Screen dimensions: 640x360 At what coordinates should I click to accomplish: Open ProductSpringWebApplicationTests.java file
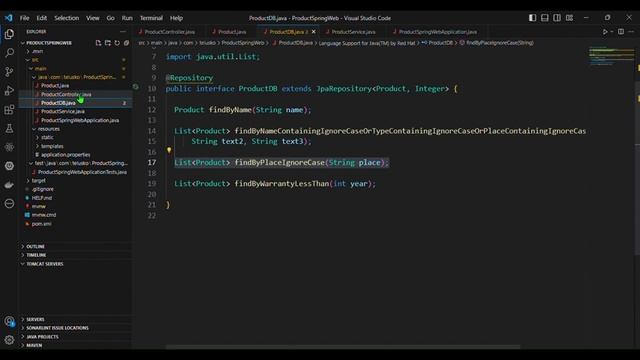coord(82,172)
